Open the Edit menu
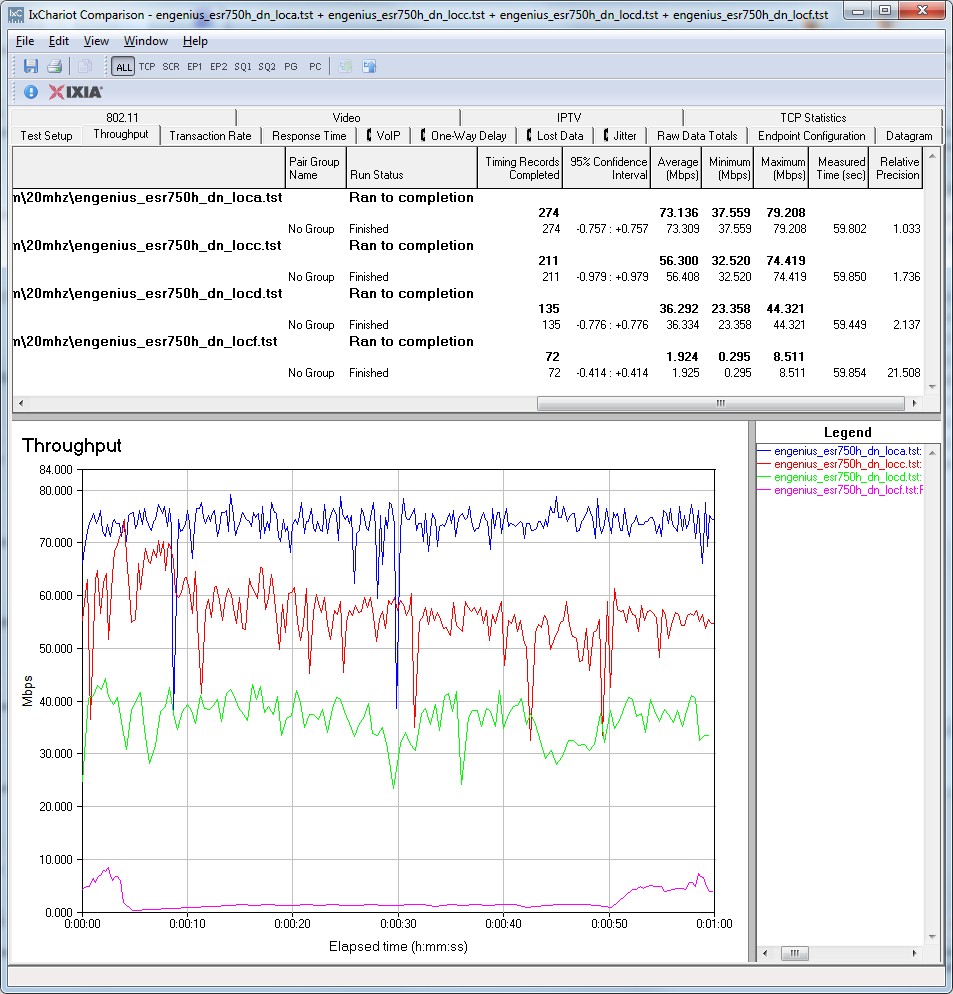Screen dimensions: 953x994 (59, 41)
